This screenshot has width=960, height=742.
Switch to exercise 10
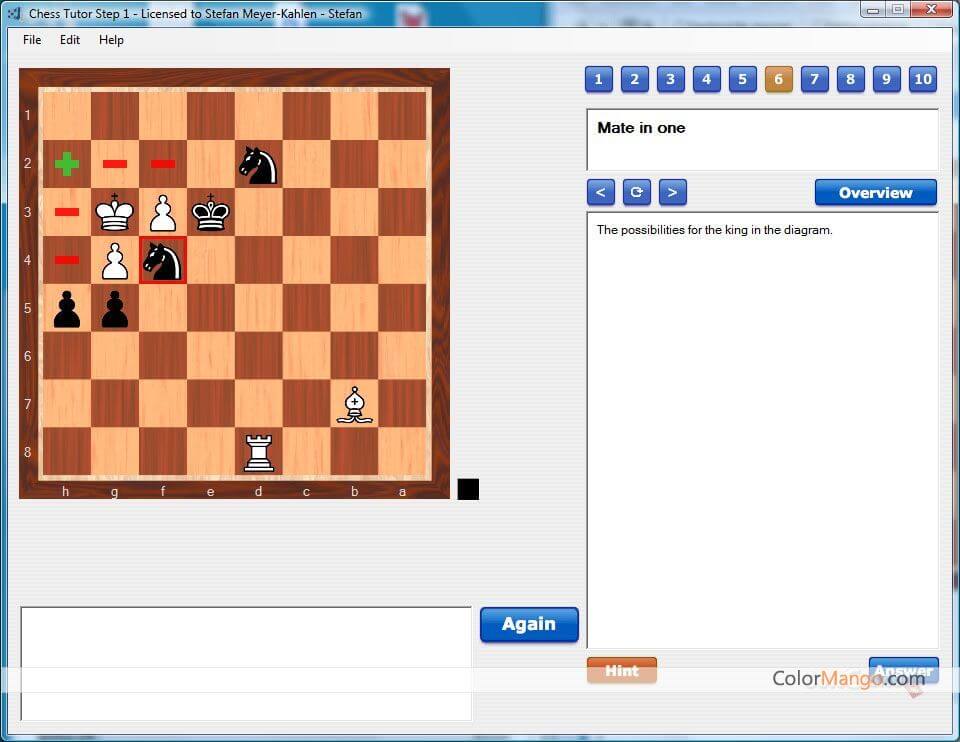pos(923,79)
